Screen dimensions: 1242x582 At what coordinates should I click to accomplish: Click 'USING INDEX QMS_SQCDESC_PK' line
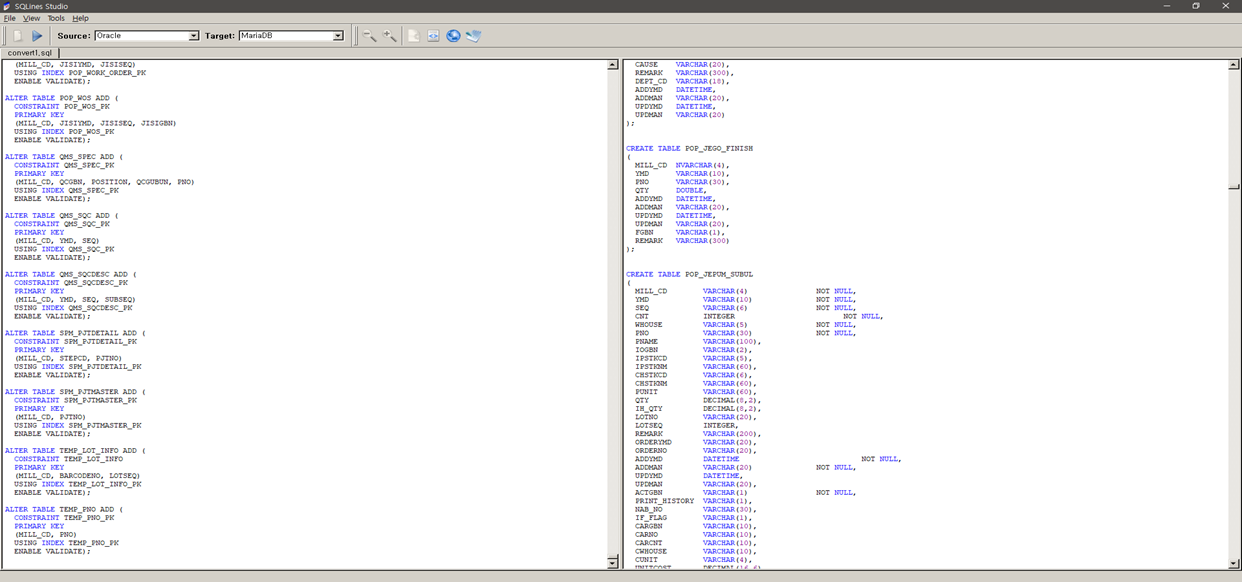click(75, 308)
